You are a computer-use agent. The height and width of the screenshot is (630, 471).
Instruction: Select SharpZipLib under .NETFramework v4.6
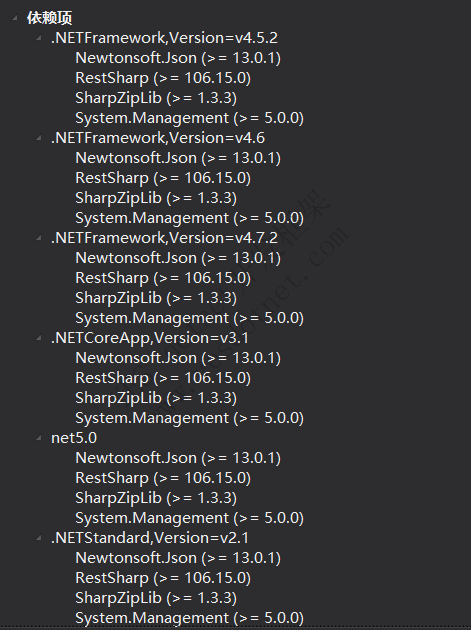pyautogui.click(x=156, y=198)
